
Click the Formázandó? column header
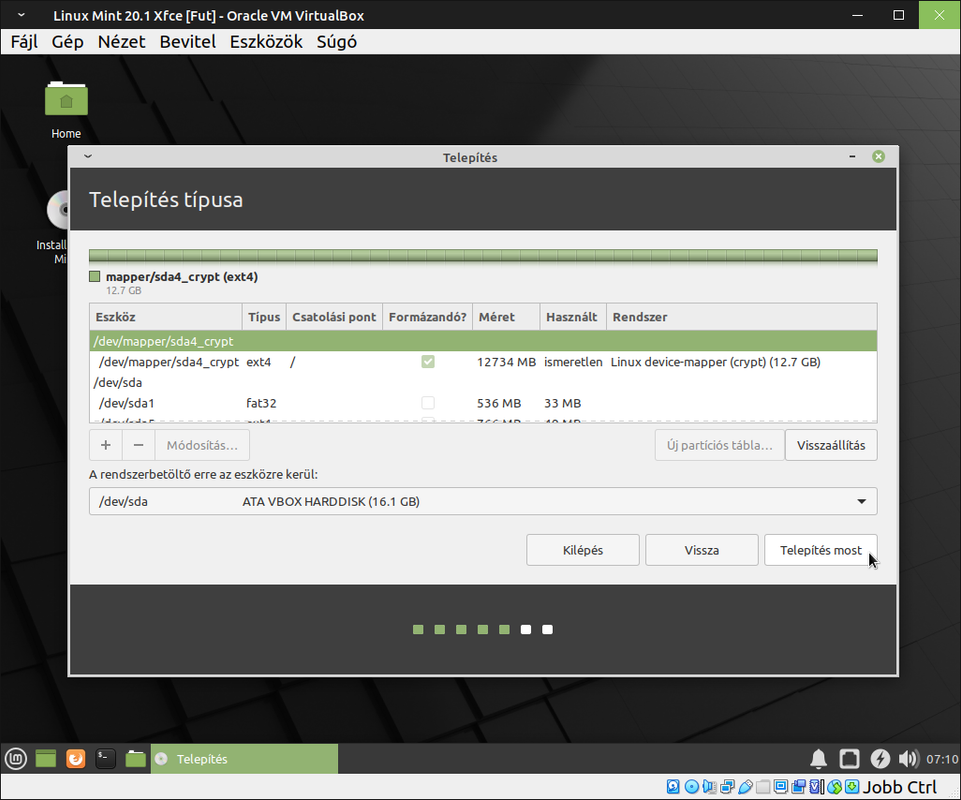pyautogui.click(x=427, y=317)
